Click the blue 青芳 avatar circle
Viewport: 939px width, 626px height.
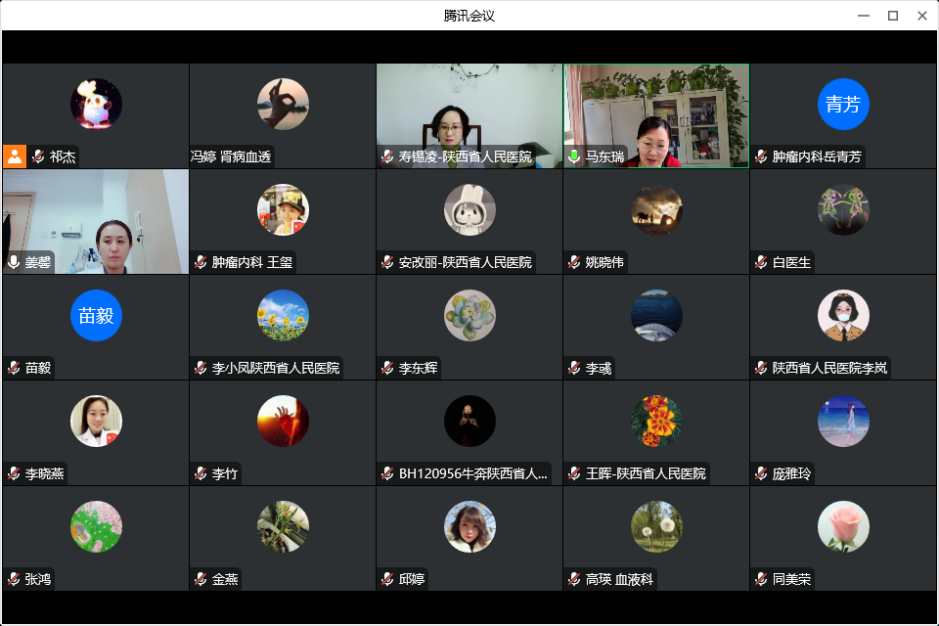tap(843, 104)
